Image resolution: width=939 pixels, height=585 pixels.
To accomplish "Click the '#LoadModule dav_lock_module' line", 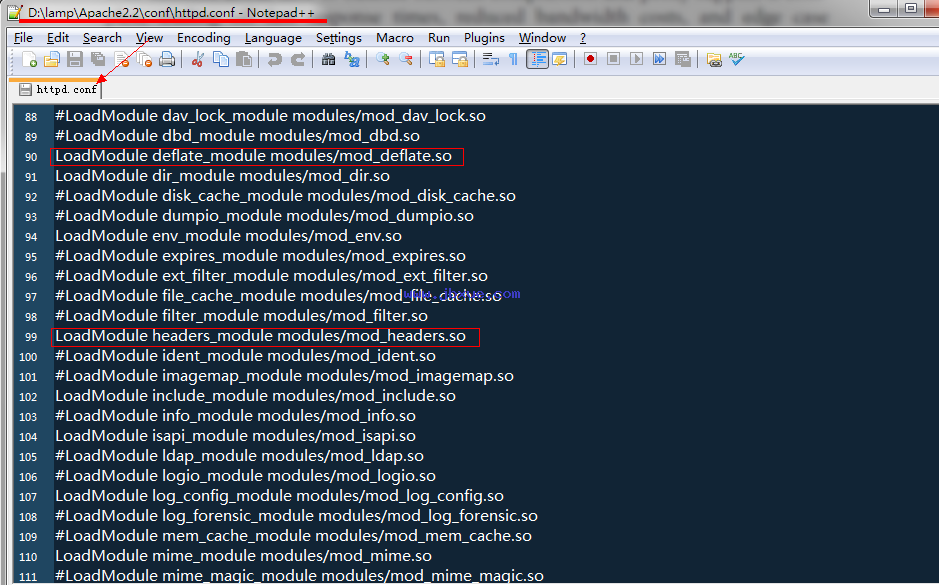I will pos(270,116).
